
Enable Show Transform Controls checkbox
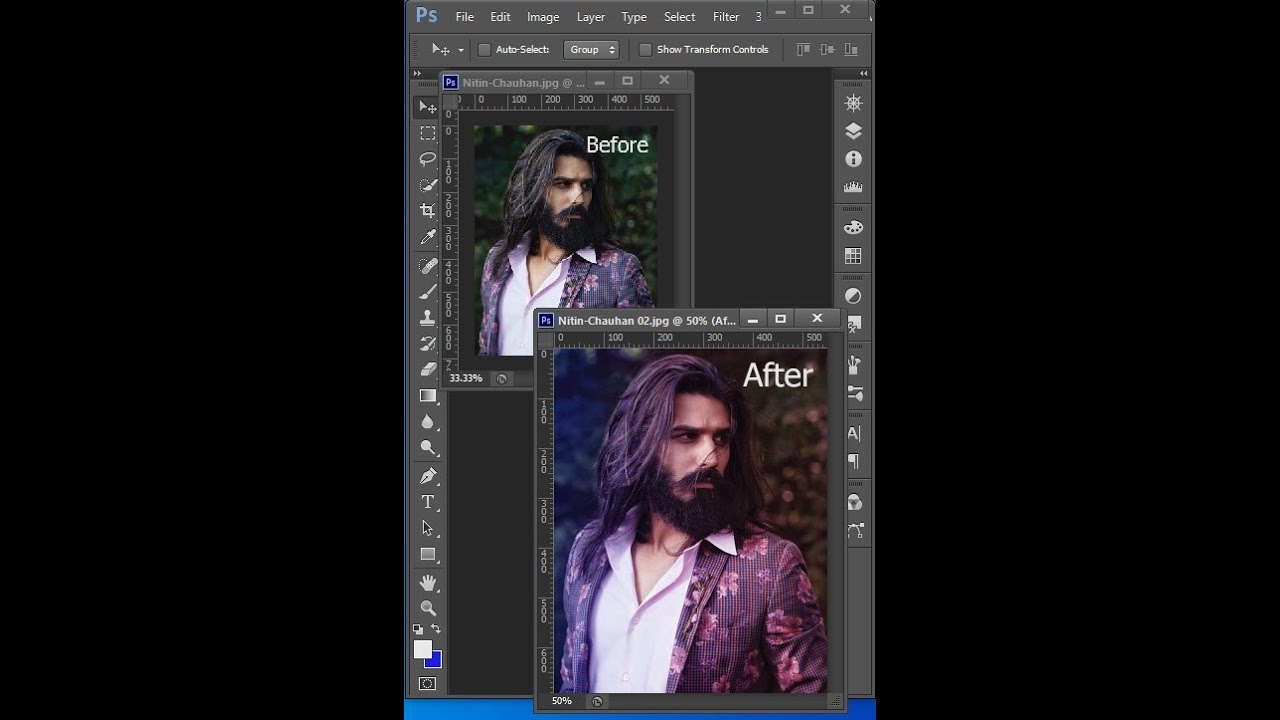coord(645,49)
